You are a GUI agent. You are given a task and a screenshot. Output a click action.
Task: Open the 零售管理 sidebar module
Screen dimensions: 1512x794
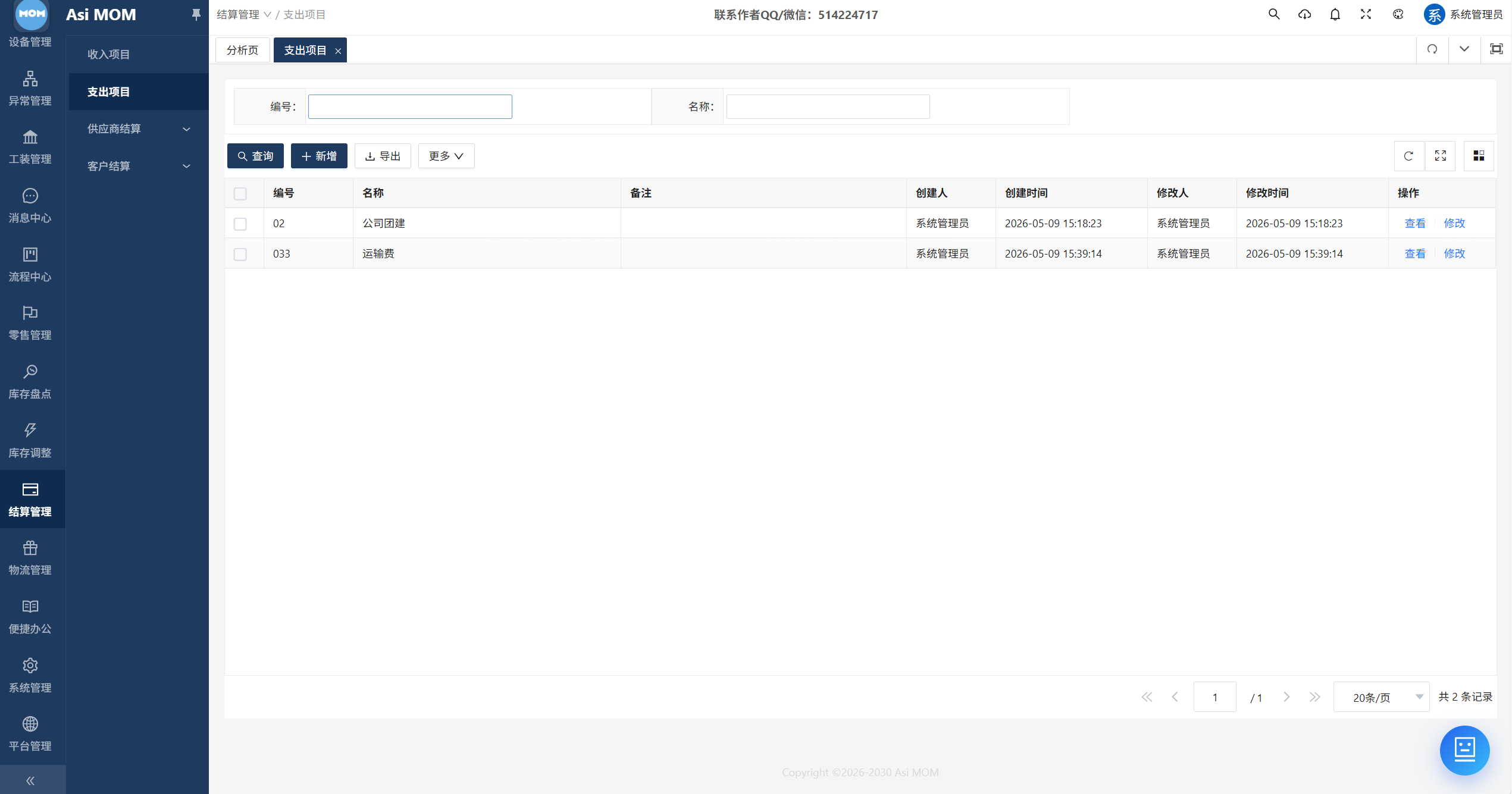click(x=30, y=323)
